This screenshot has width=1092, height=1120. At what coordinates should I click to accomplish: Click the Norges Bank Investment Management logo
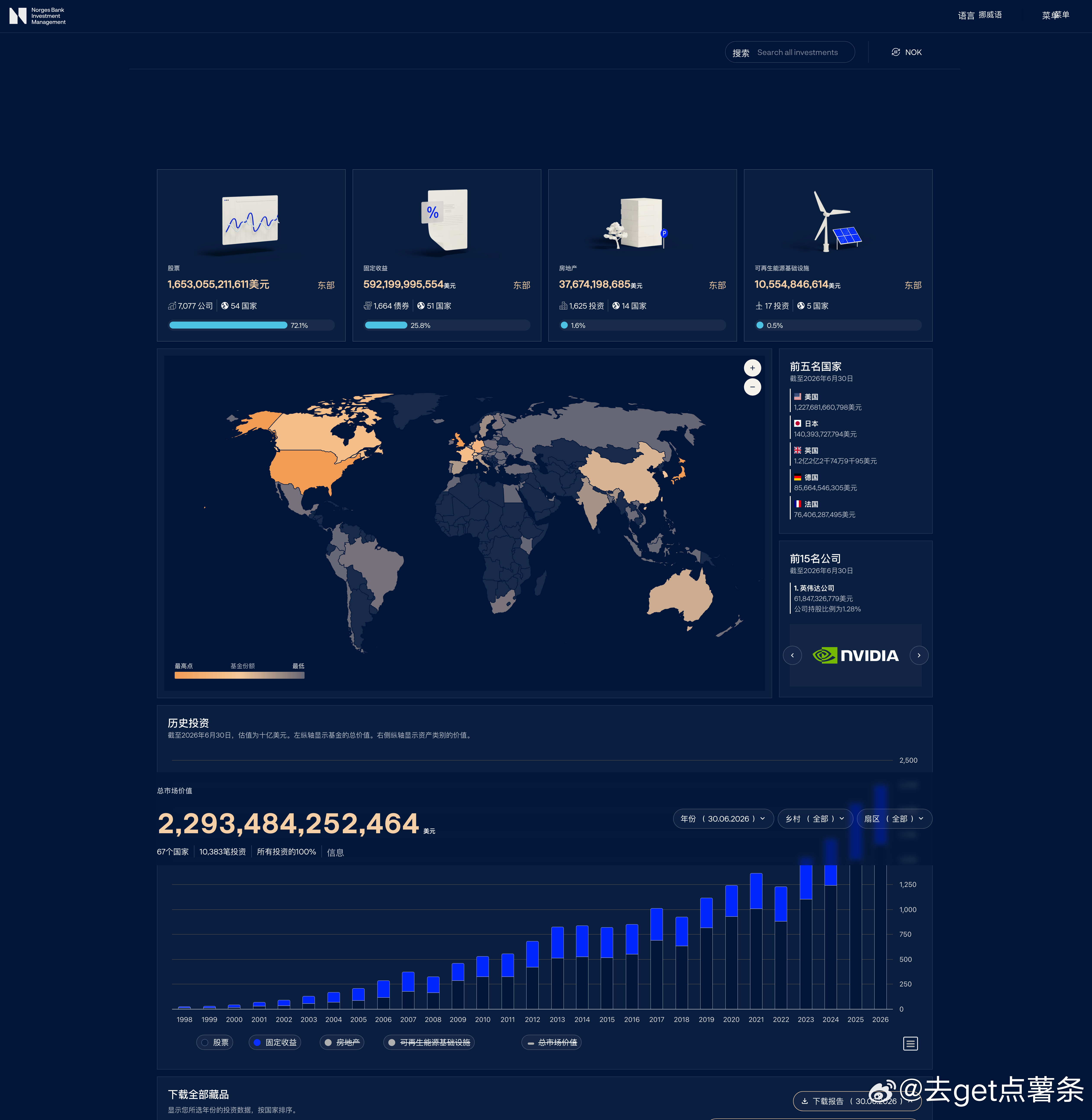tap(37, 16)
